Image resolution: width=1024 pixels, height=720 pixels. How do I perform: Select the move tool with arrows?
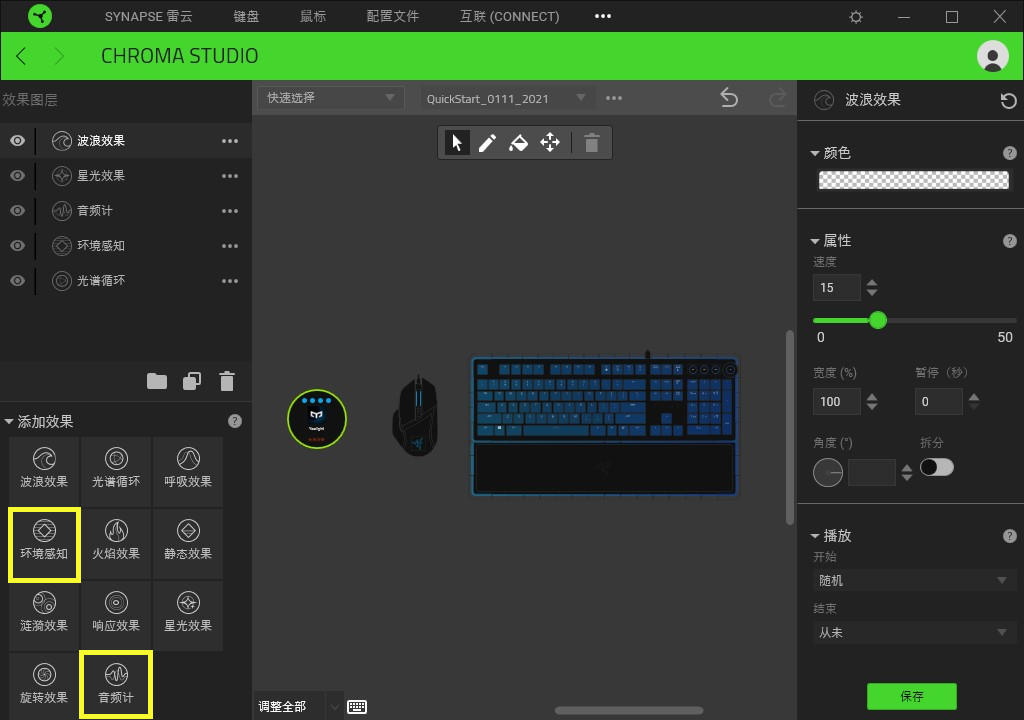(x=550, y=142)
